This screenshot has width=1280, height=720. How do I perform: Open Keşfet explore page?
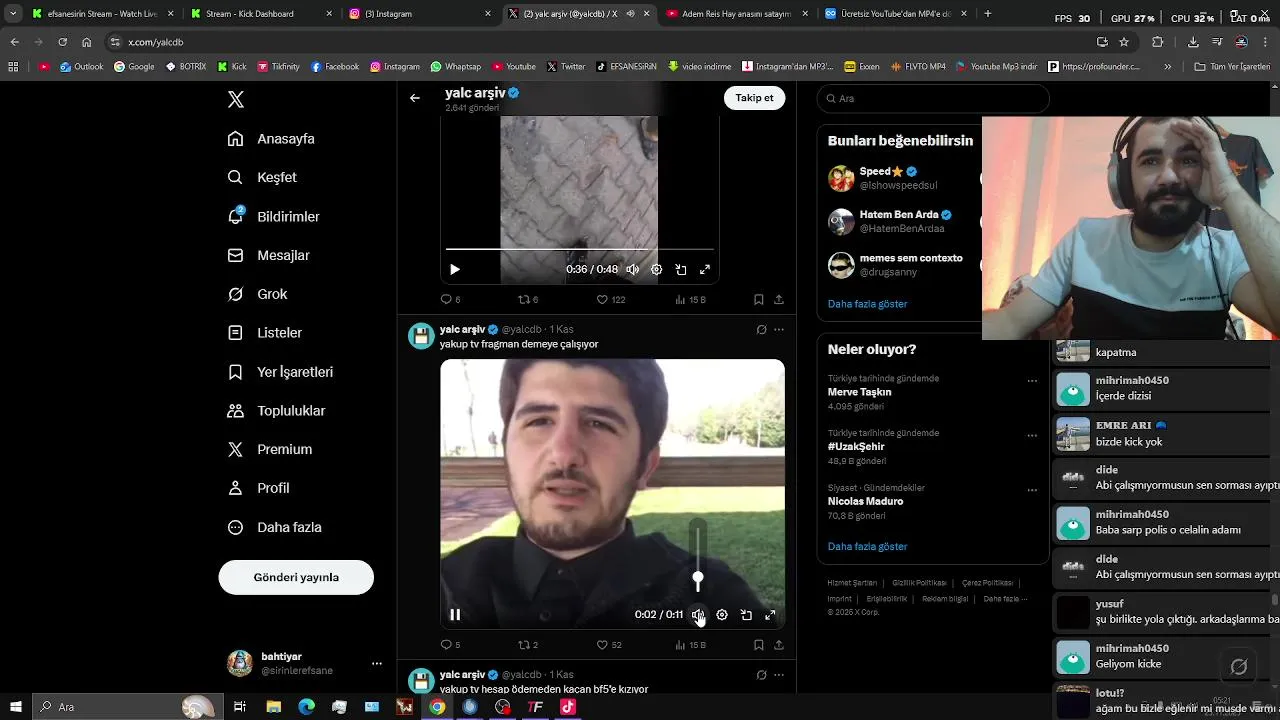pyautogui.click(x=262, y=177)
